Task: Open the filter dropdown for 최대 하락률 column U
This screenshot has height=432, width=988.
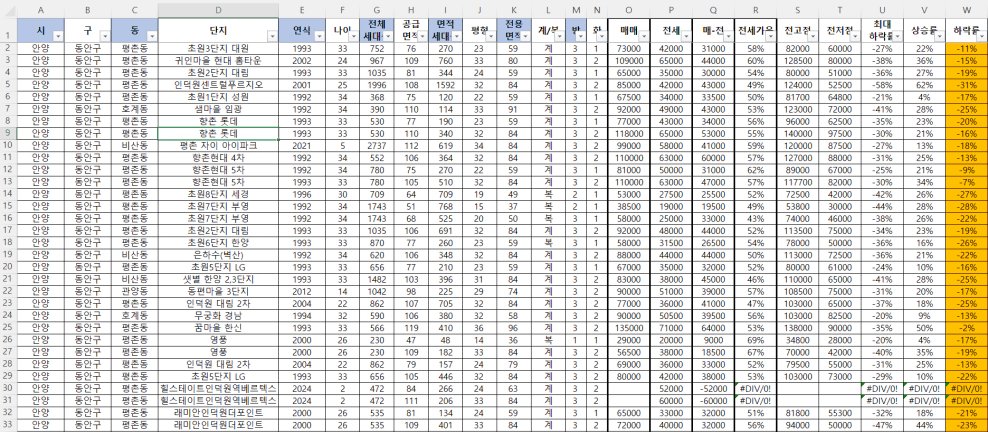Action: (x=897, y=37)
